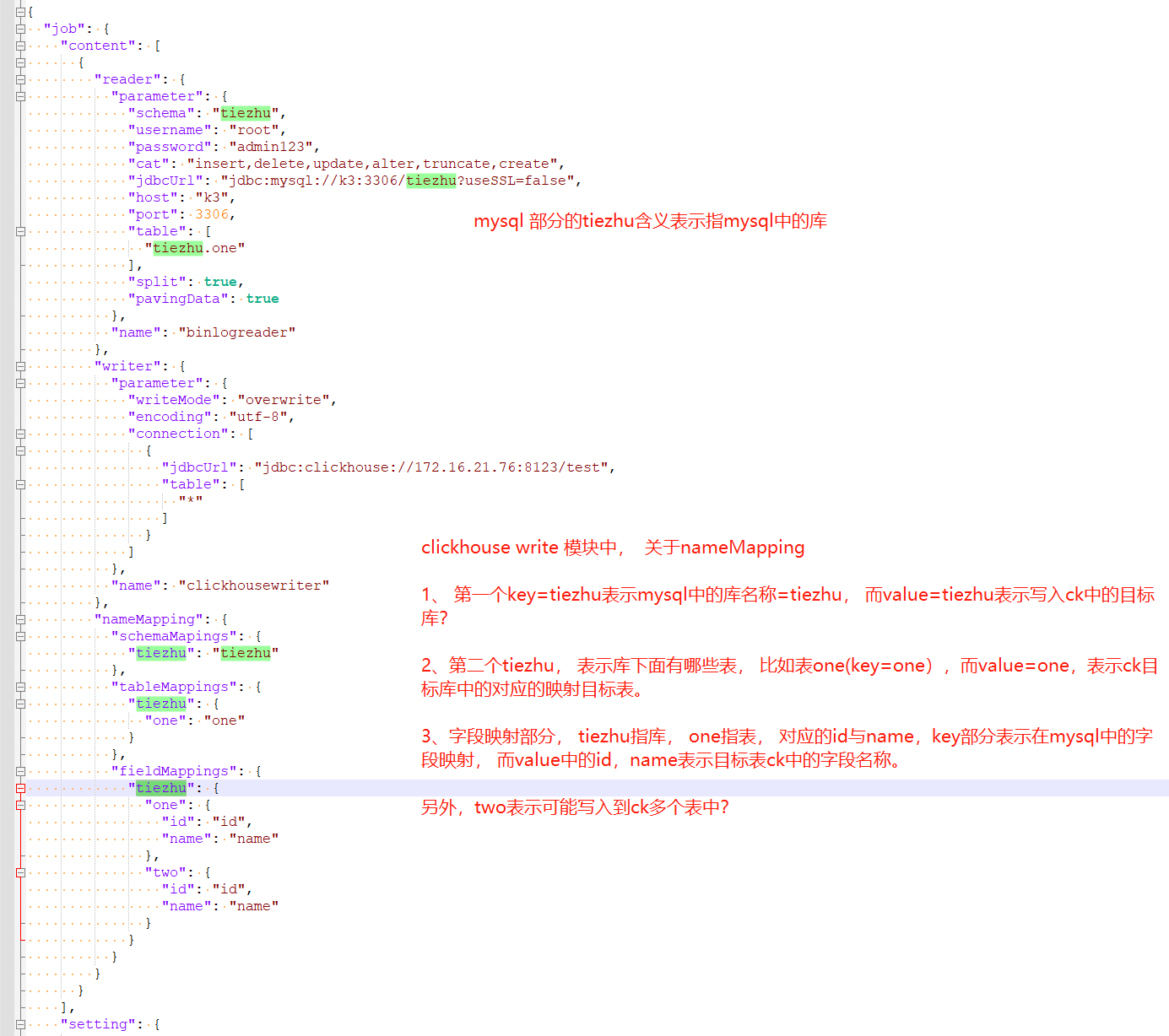Collapse the "connection" array

(20, 433)
